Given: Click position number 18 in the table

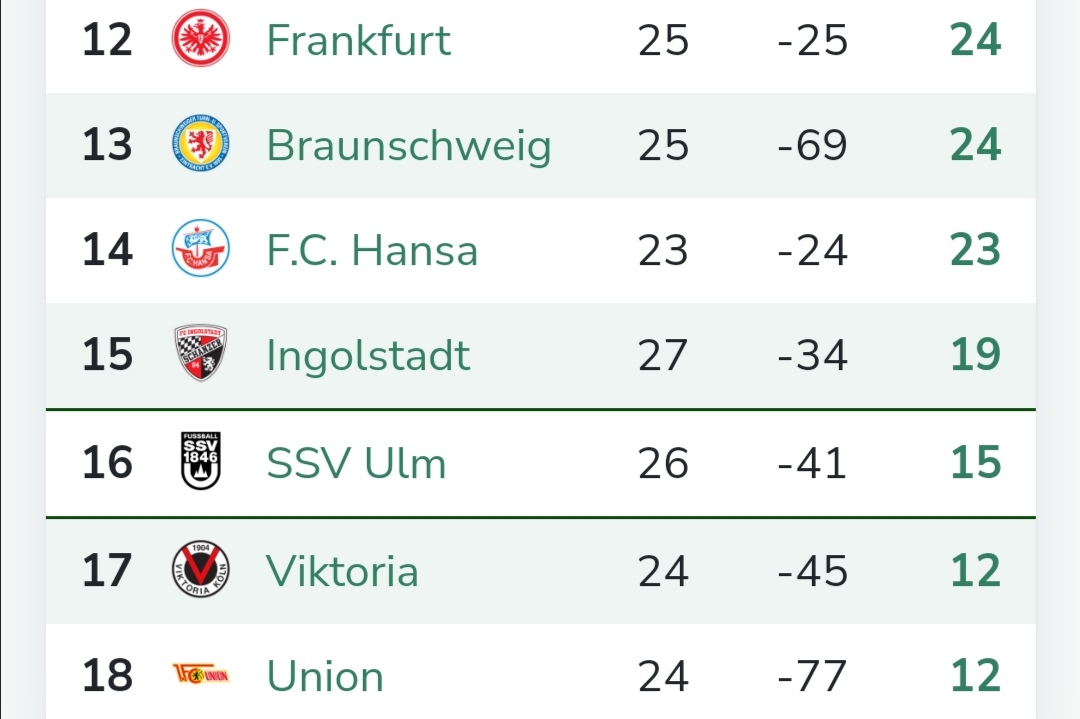Looking at the screenshot, I should [x=107, y=676].
